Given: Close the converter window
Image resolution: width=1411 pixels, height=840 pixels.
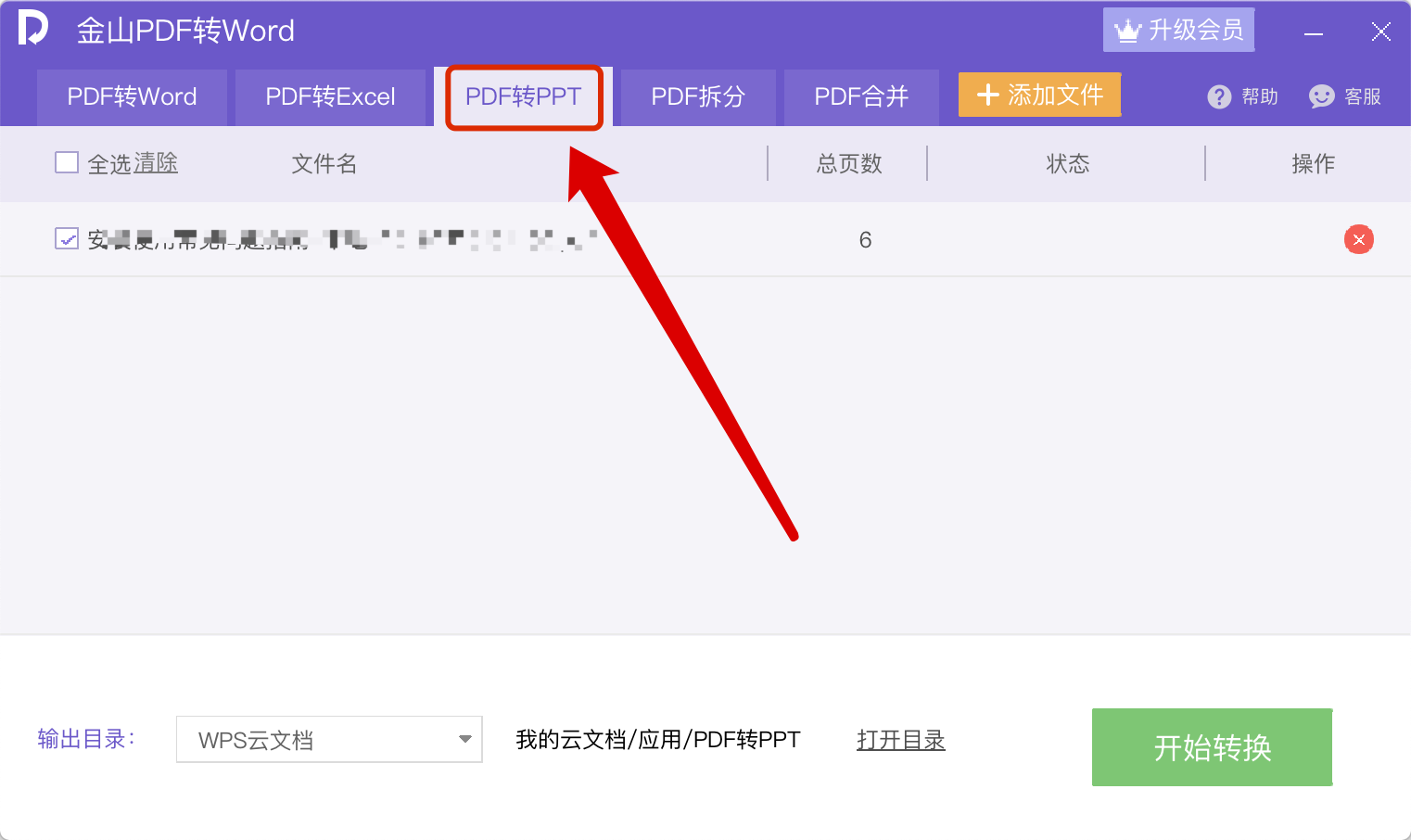Looking at the screenshot, I should click(1380, 32).
